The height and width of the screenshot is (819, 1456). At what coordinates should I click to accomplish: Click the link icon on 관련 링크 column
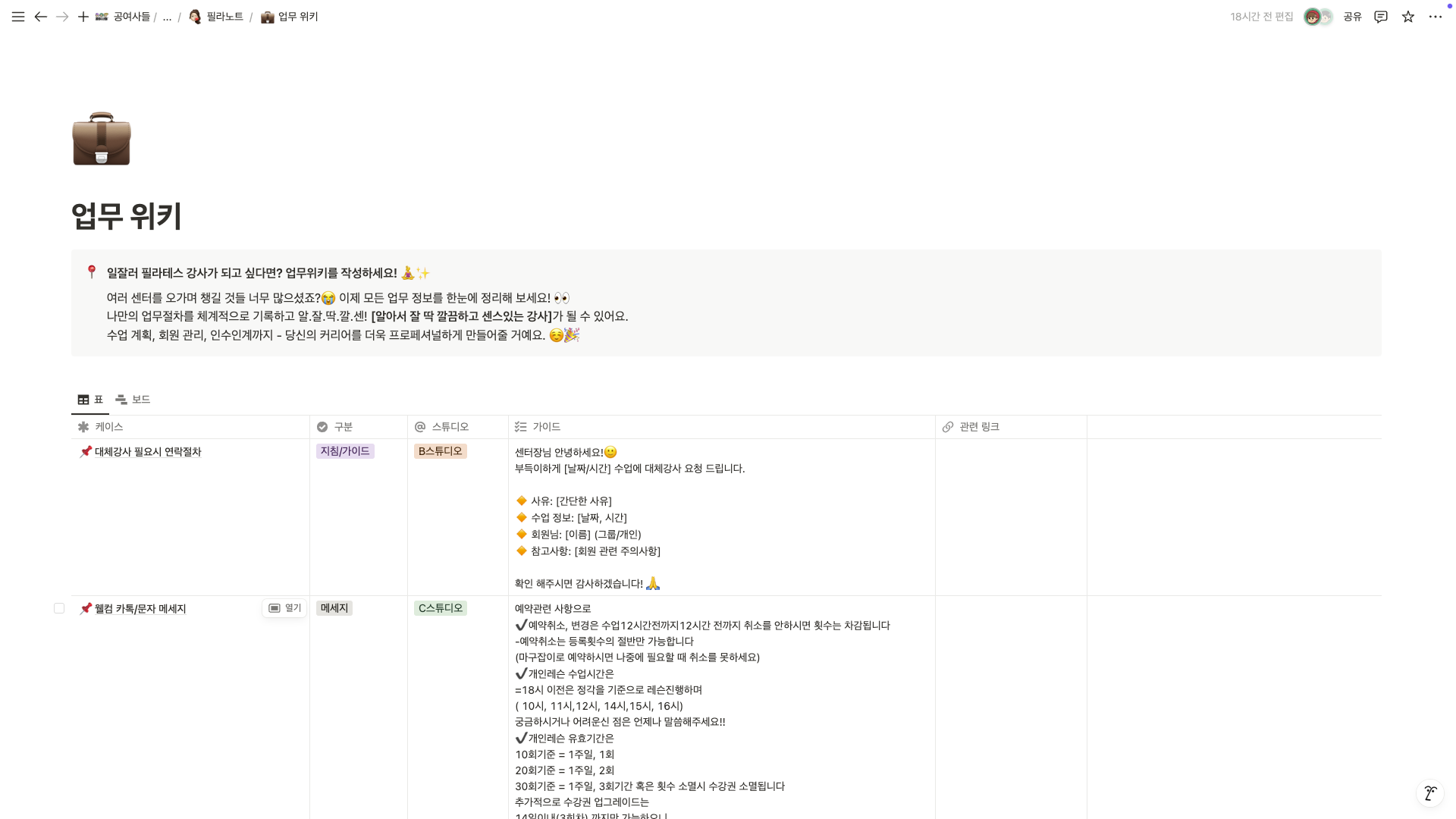pos(947,427)
